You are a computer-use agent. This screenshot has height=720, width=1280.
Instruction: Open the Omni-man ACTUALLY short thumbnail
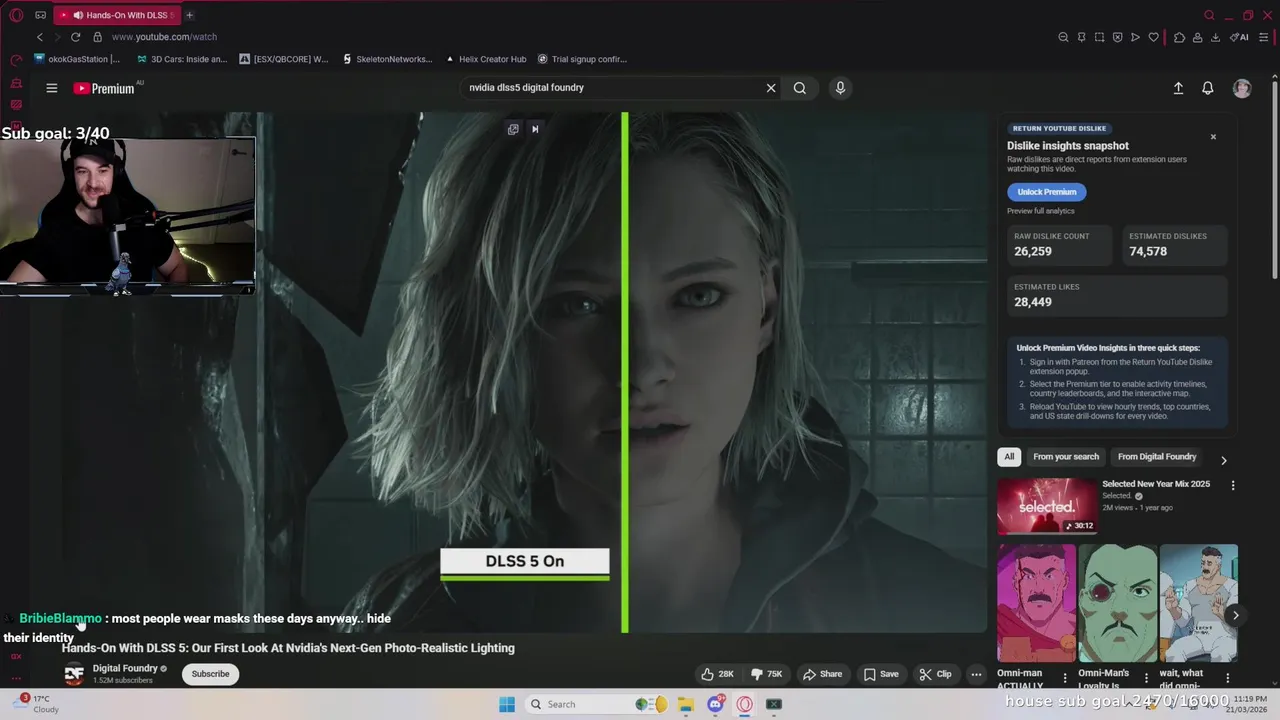[x=1036, y=603]
